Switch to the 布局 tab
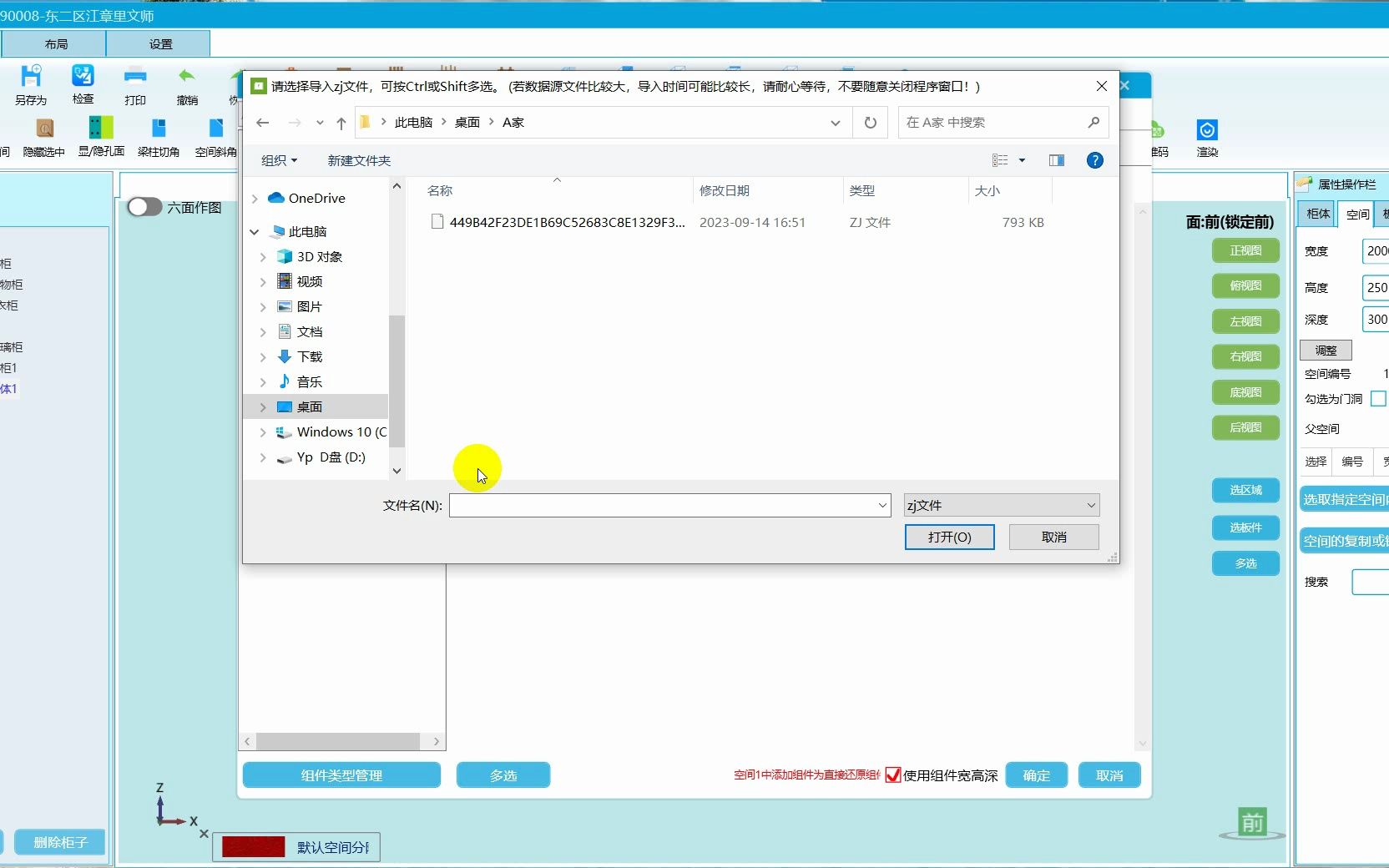 (x=54, y=44)
